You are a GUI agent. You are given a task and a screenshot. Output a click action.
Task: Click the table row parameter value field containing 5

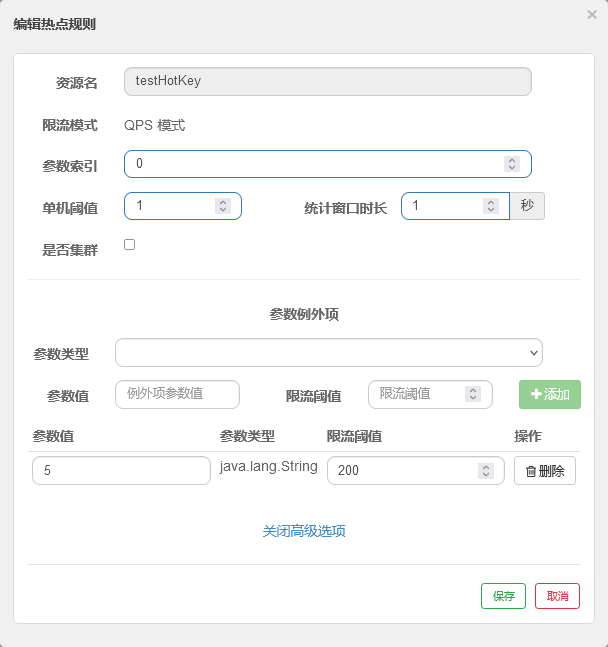[x=121, y=471]
